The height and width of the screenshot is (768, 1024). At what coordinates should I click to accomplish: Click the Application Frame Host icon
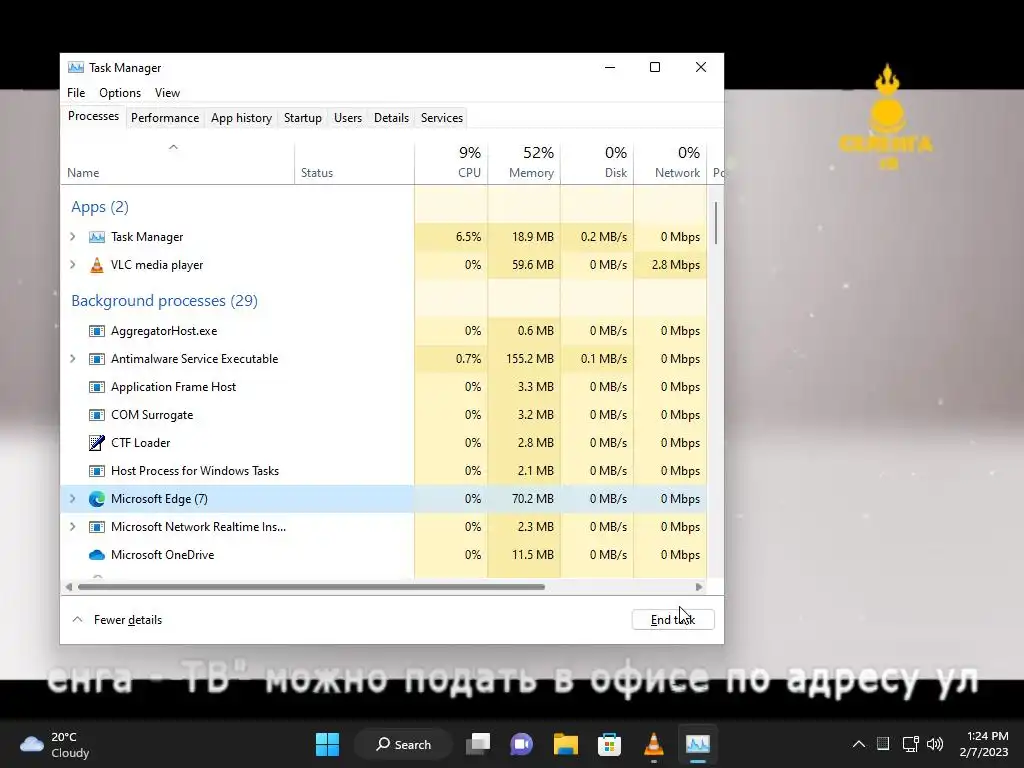point(97,387)
